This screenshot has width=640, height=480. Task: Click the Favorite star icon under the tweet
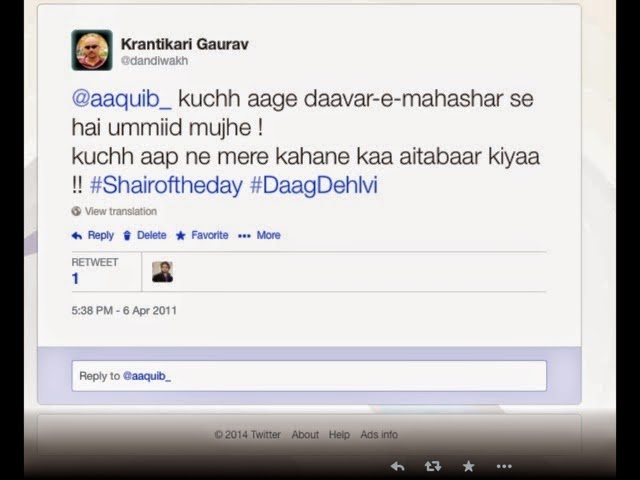180,236
